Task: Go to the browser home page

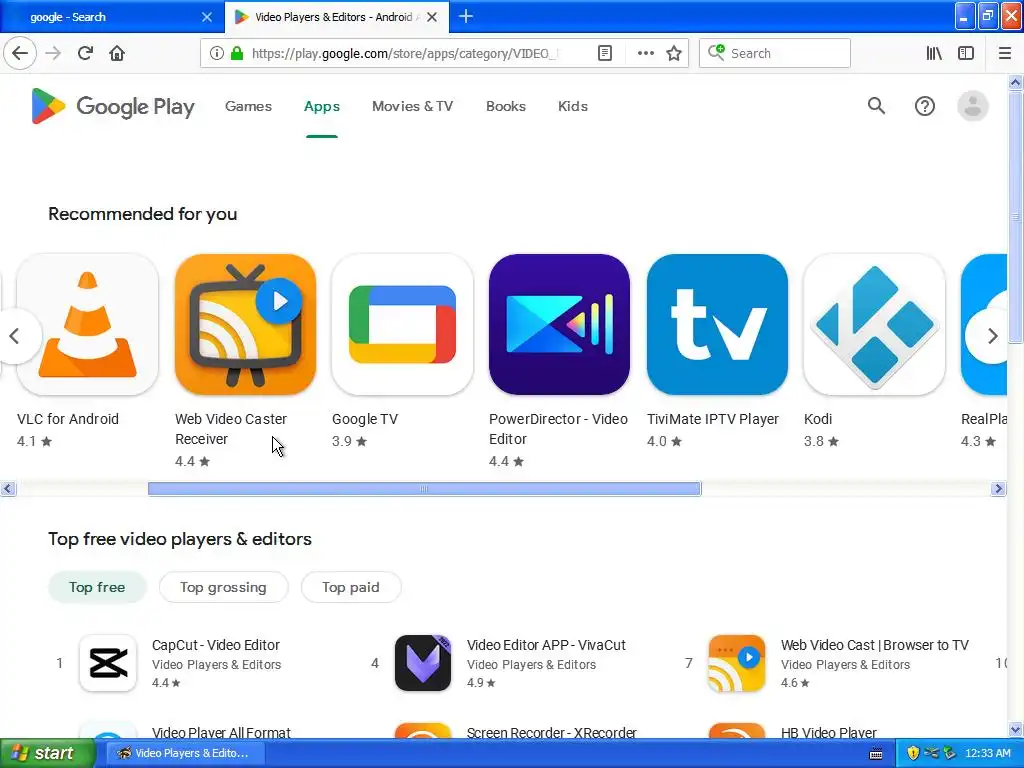Action: [x=117, y=53]
